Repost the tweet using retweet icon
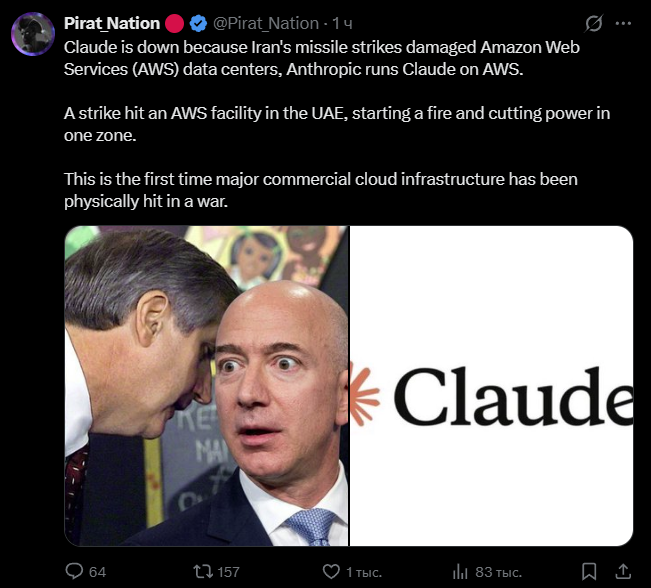This screenshot has width=651, height=588. (x=203, y=571)
